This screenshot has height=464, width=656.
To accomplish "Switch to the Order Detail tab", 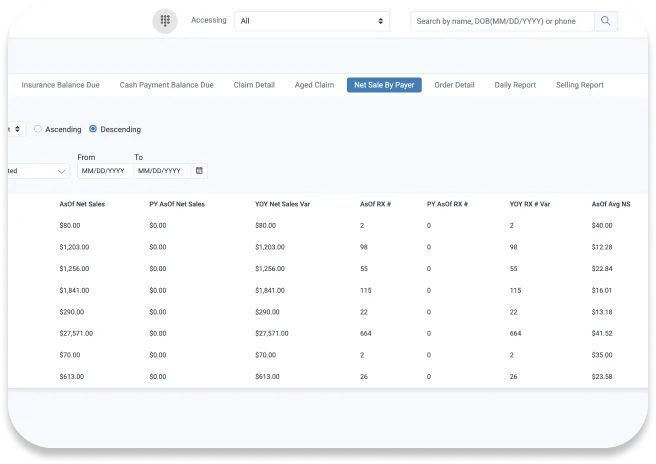I will coord(454,85).
